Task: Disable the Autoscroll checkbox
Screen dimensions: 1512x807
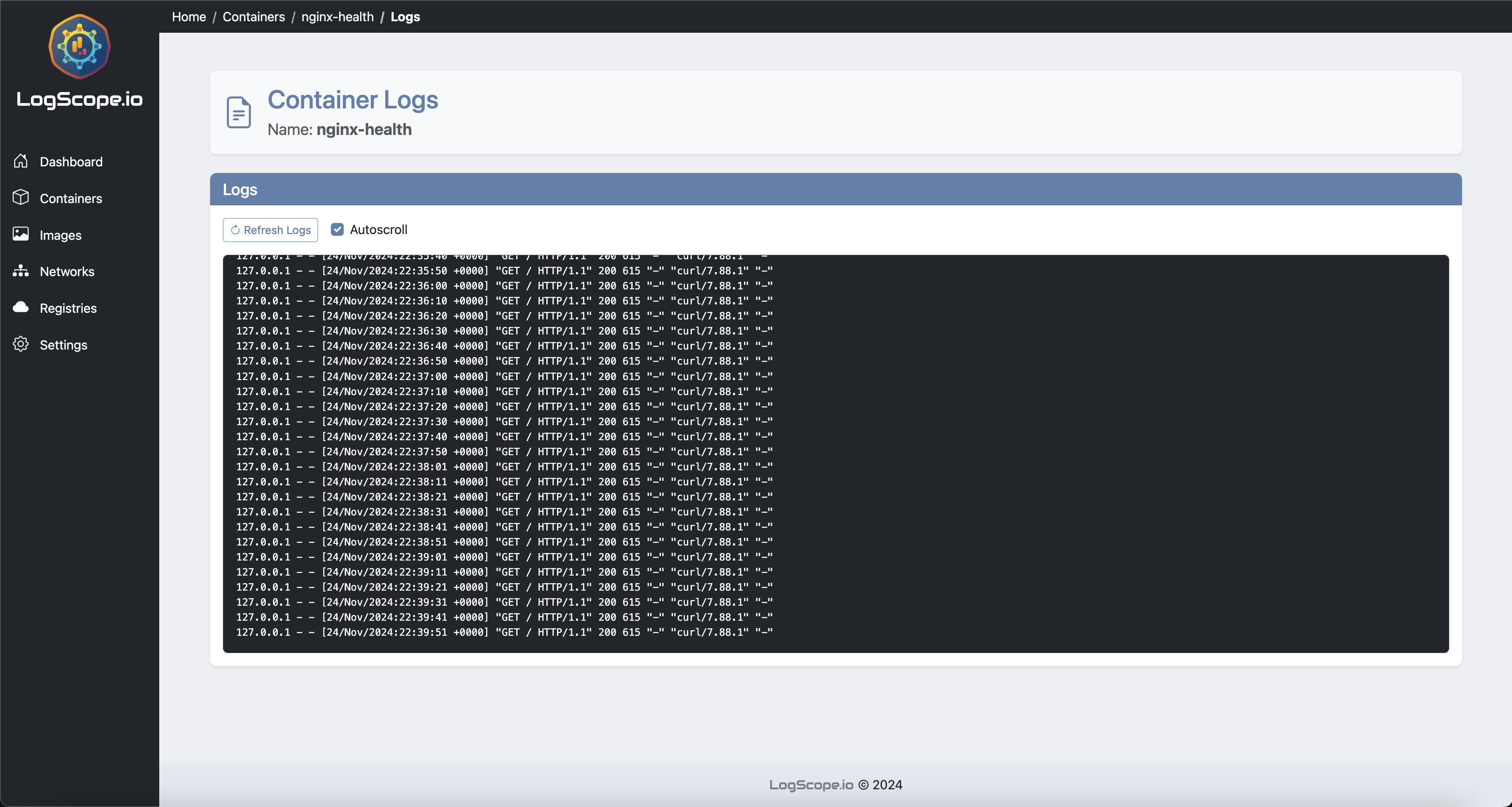Action: pyautogui.click(x=337, y=229)
